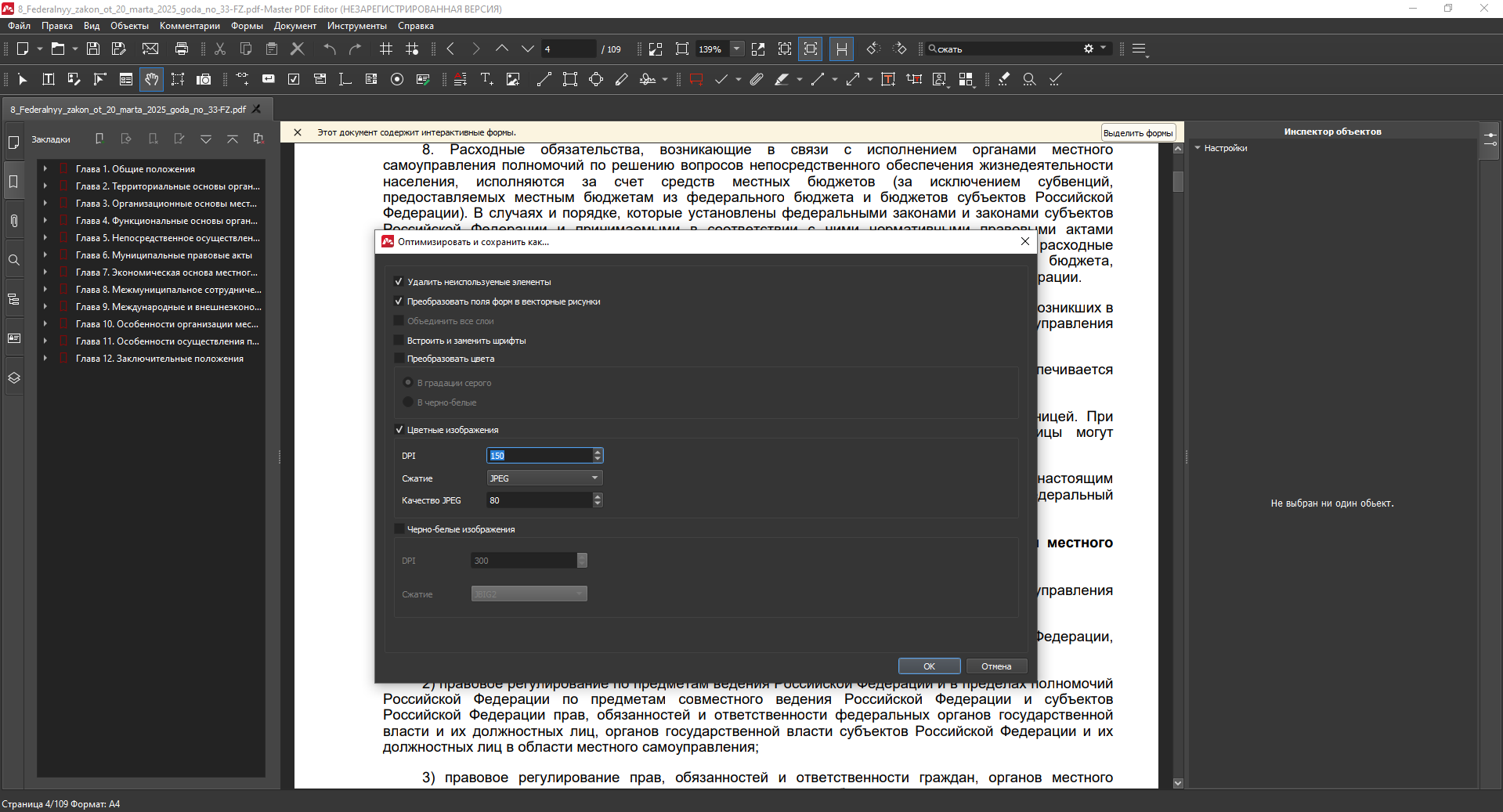The width and height of the screenshot is (1503, 812).
Task: Expand the 'Глава 1. Общие положения' bookmark
Action: click(x=45, y=168)
